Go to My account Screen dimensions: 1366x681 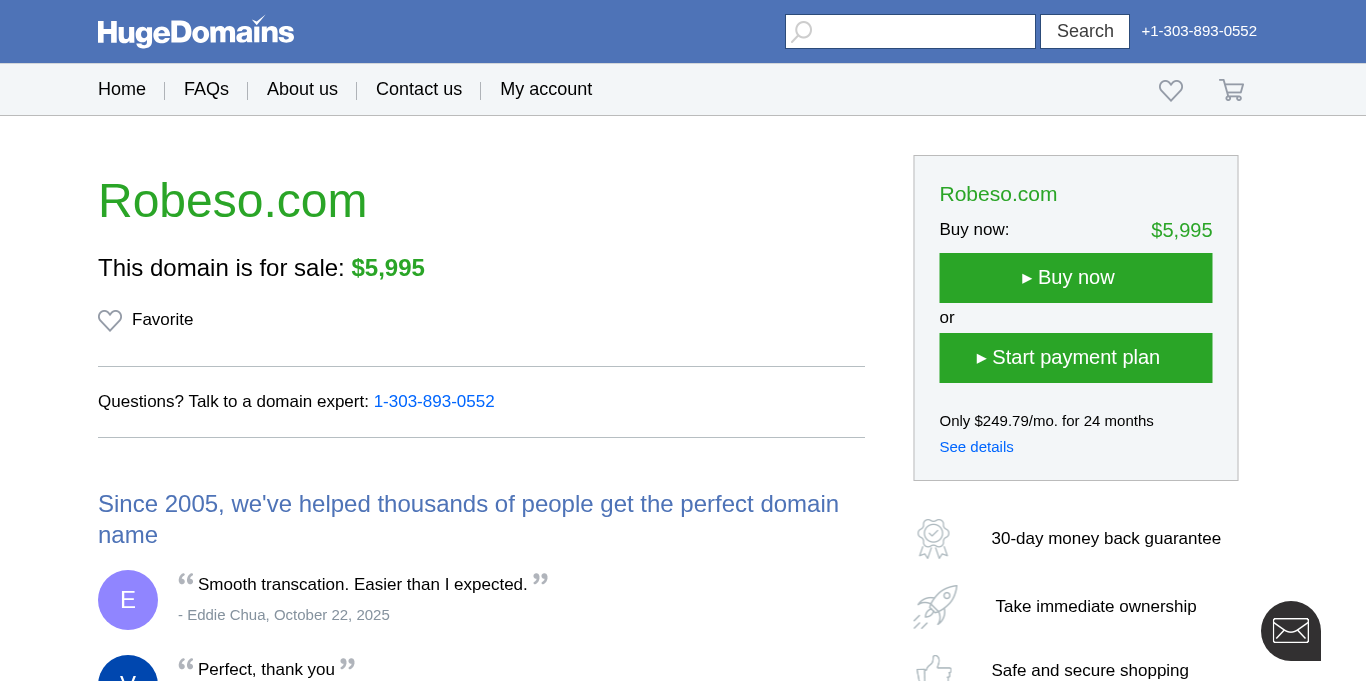(x=546, y=89)
